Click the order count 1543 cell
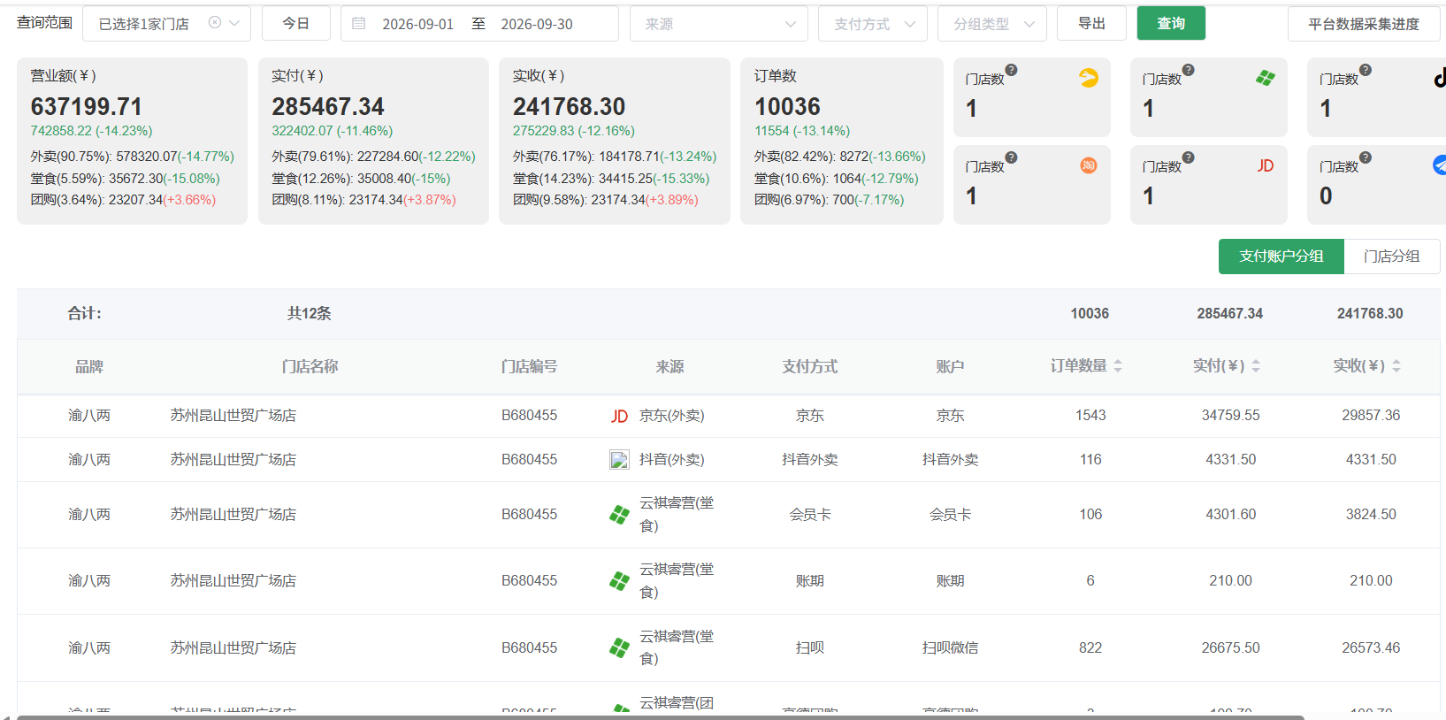 [x=1090, y=415]
